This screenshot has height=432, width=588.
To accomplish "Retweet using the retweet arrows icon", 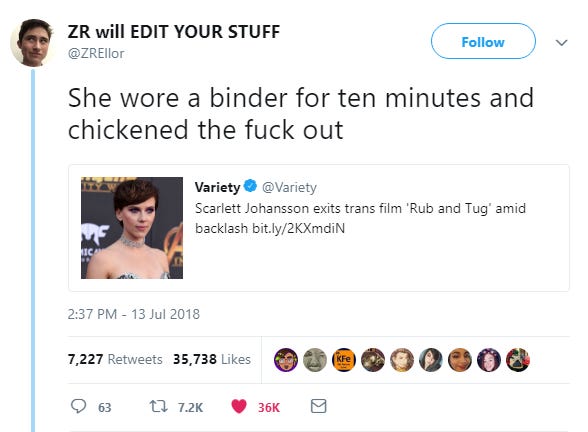I will tap(158, 406).
